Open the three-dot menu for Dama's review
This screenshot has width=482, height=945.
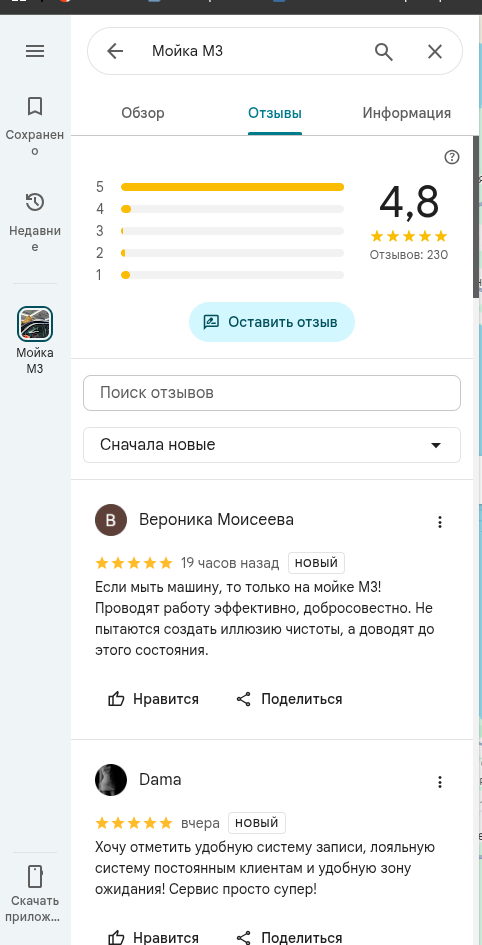tap(440, 782)
